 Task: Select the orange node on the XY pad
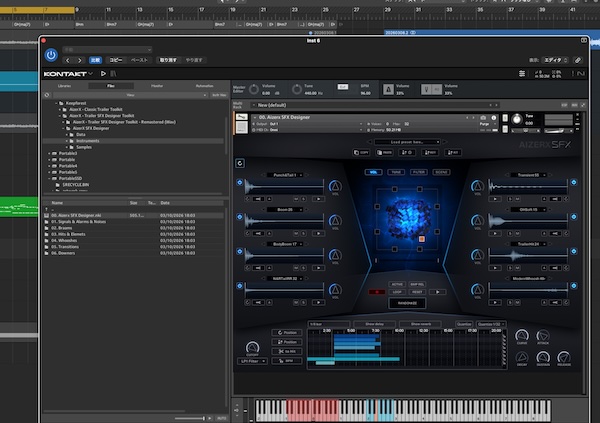422,239
